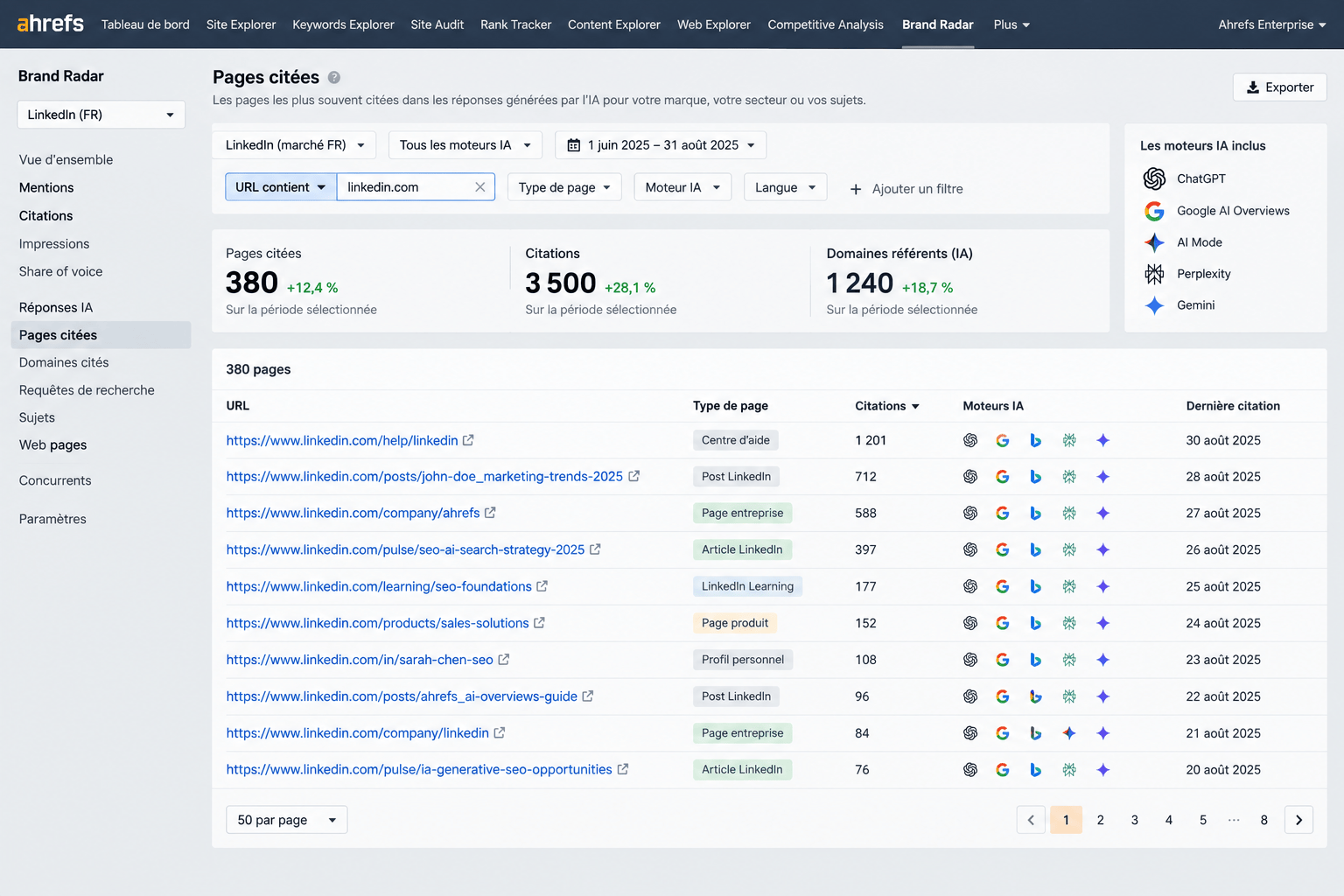Screen dimensions: 1344x896
Task: Click the Perplexity icon in the sales-solutions row
Action: 1069,623
